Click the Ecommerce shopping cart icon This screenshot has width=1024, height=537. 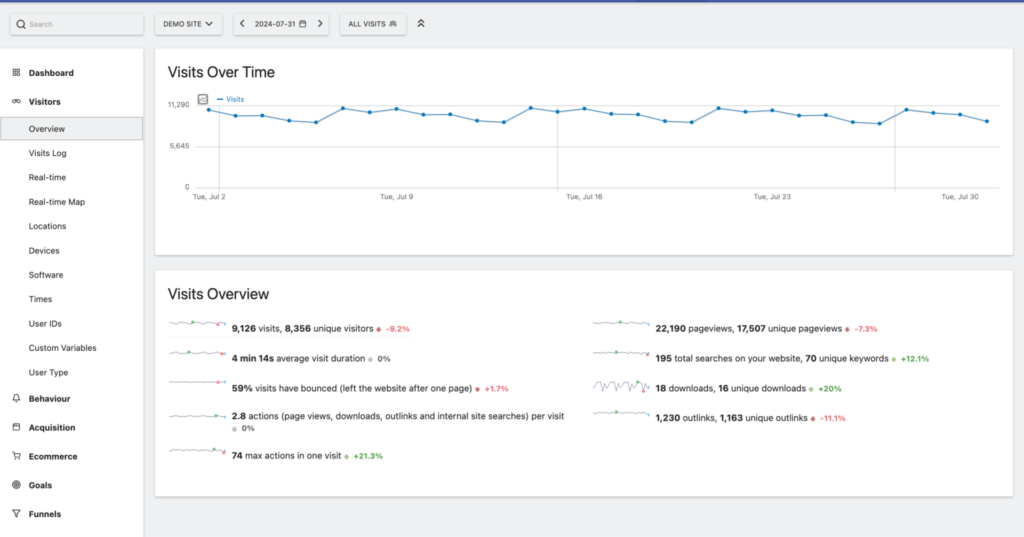coord(16,456)
